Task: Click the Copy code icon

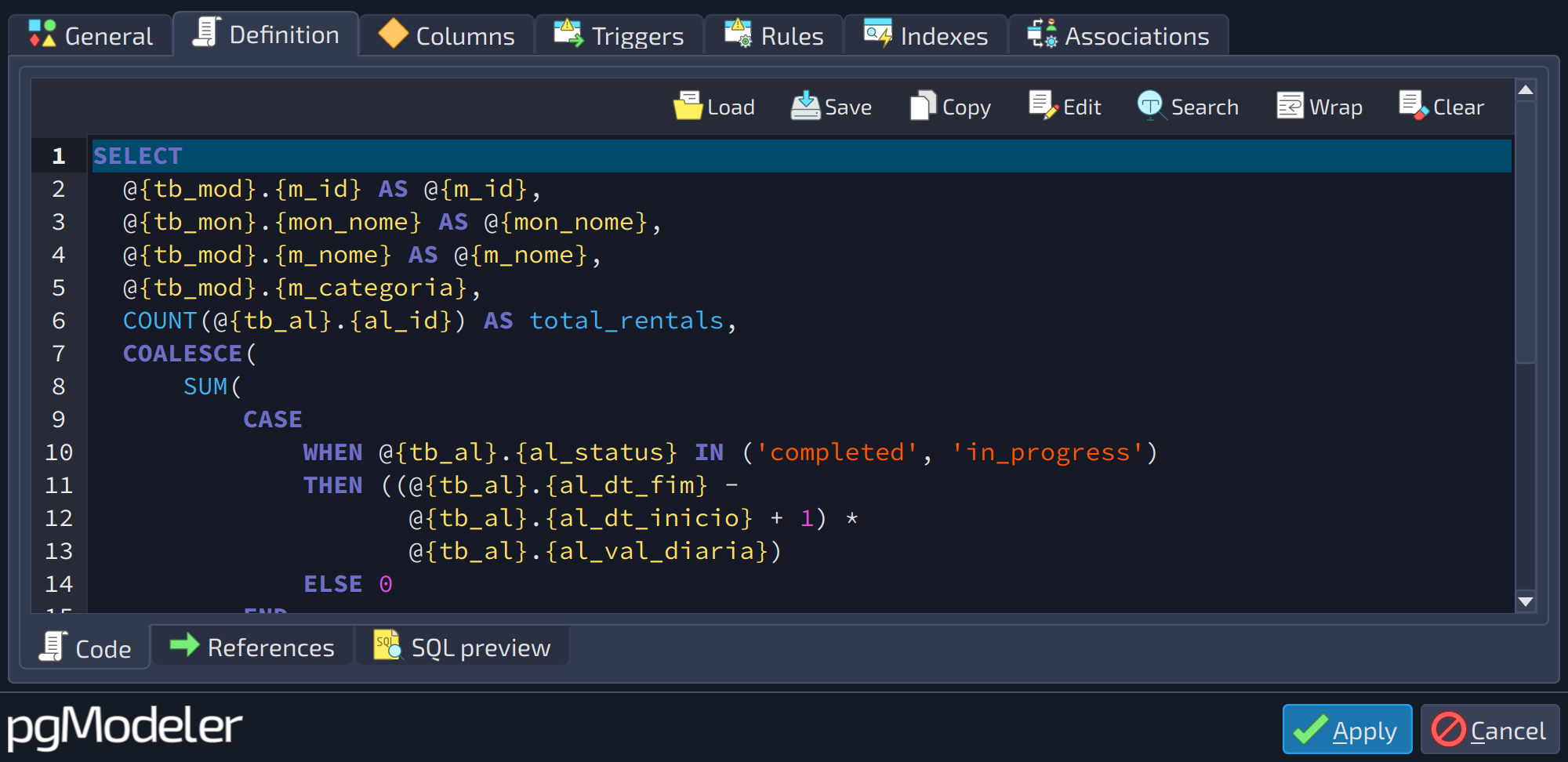Action: (x=924, y=106)
